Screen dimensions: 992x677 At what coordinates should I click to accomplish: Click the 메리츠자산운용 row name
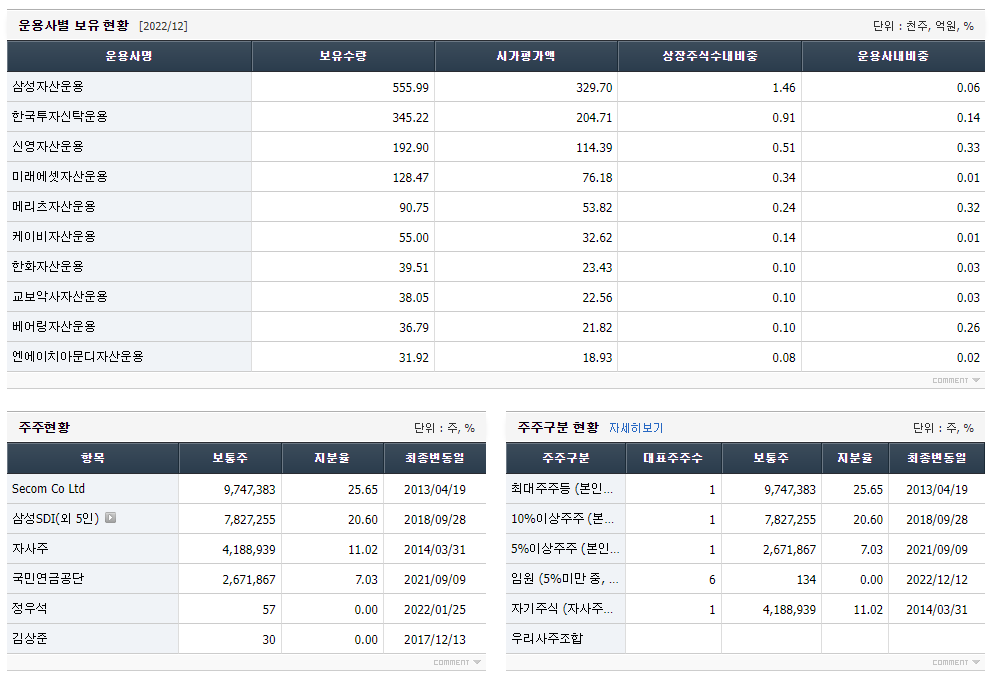tap(54, 207)
